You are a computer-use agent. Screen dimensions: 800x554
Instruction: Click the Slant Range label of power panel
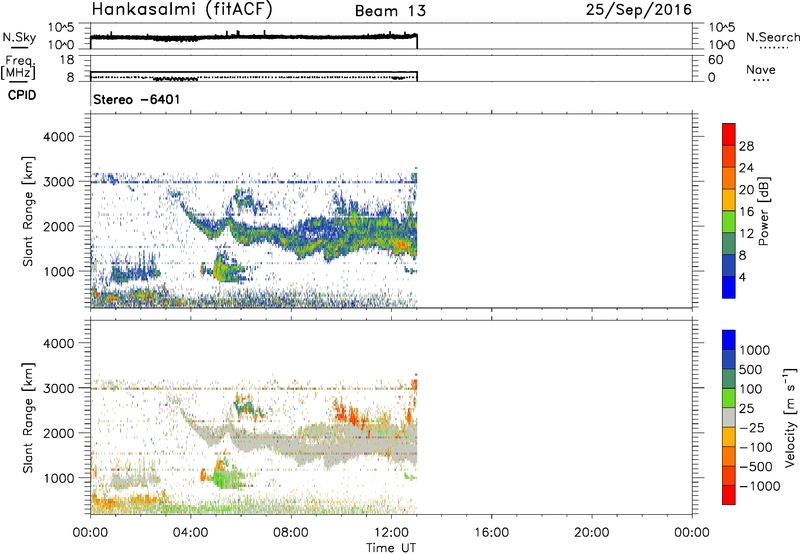[x=28, y=211]
